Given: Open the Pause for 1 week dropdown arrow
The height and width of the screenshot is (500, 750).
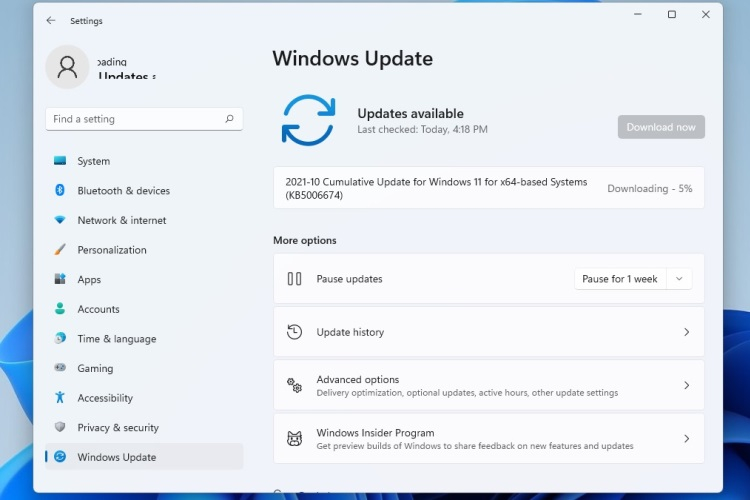Looking at the screenshot, I should click(679, 278).
